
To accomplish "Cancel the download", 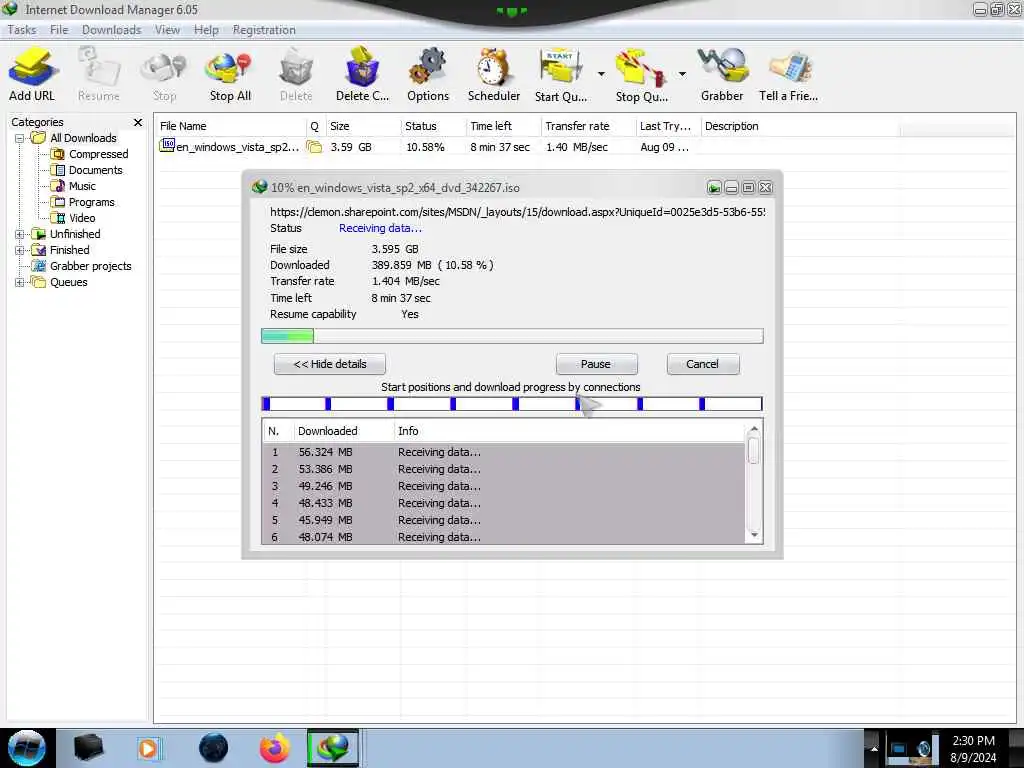I will (x=703, y=364).
